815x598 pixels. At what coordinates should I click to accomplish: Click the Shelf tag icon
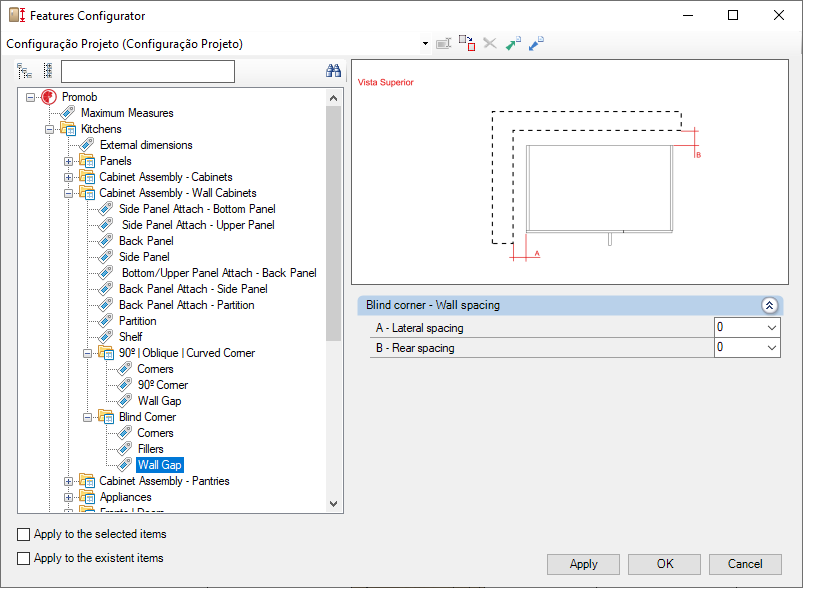(x=106, y=337)
